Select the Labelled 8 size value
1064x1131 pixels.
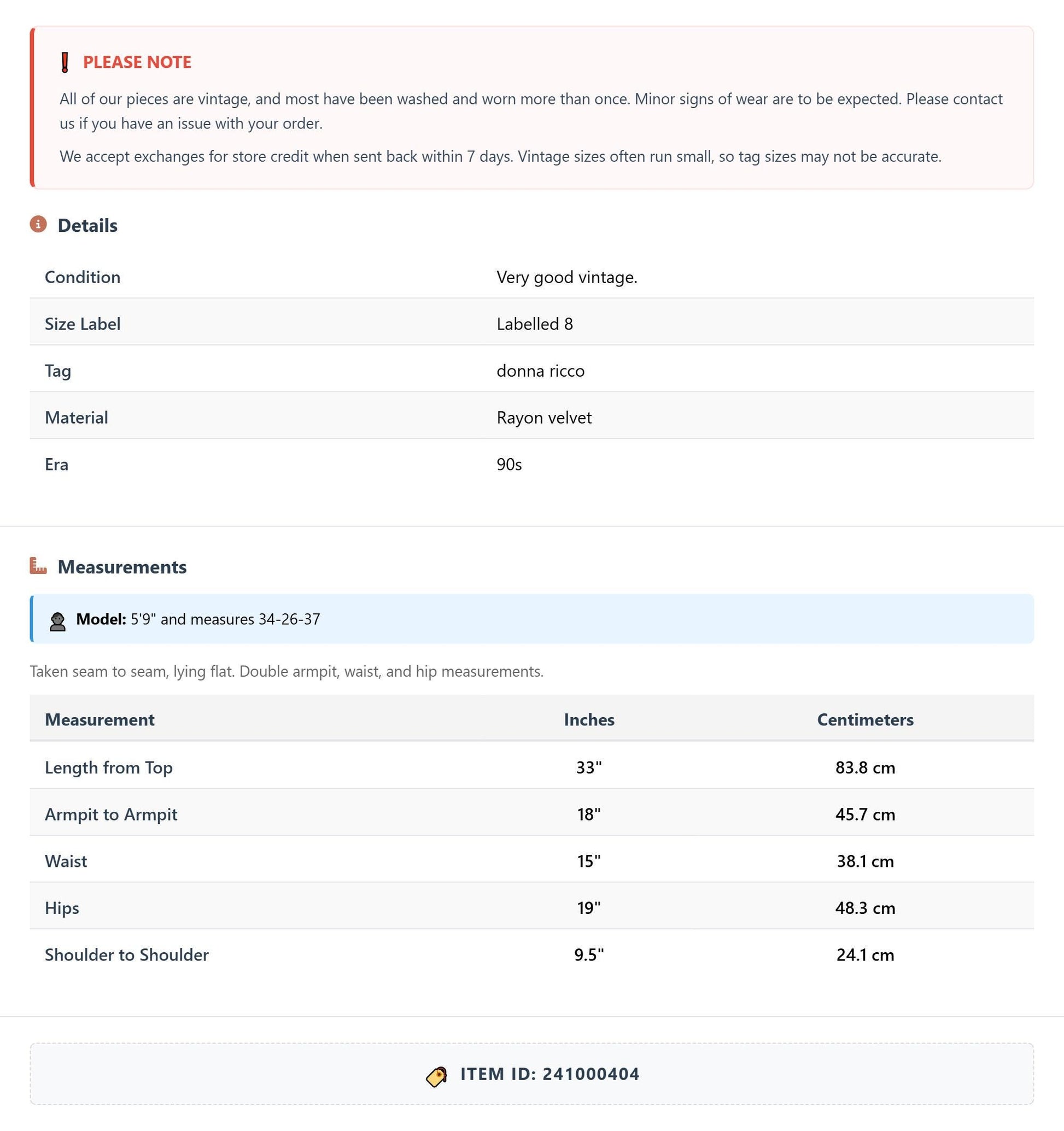534,324
